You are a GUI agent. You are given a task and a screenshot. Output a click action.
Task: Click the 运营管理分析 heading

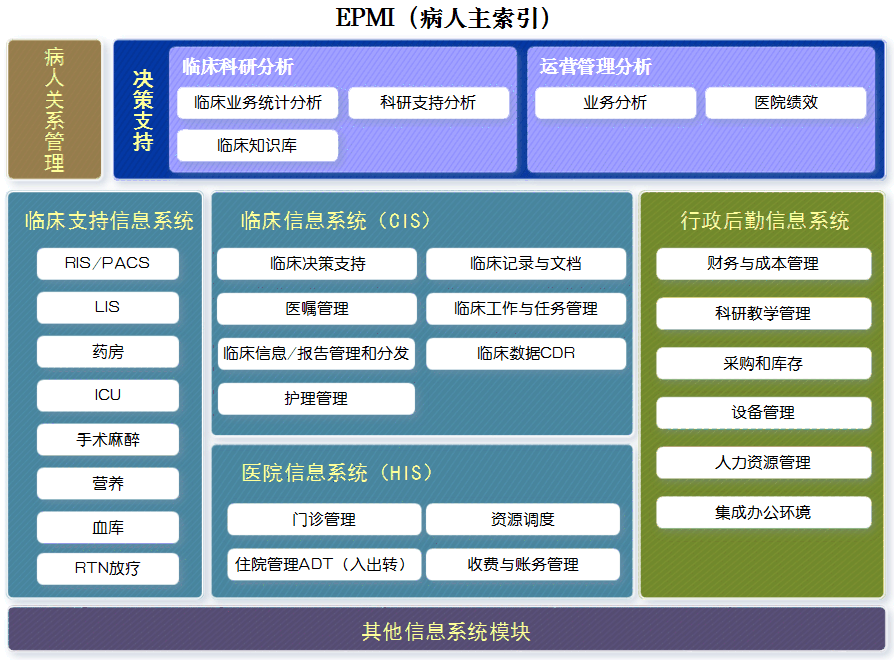(x=595, y=67)
